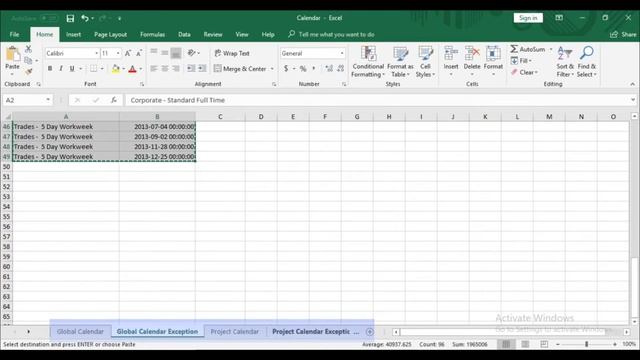Open the Project Calendar sheet tab
The image size is (640, 360).
pyautogui.click(x=235, y=332)
